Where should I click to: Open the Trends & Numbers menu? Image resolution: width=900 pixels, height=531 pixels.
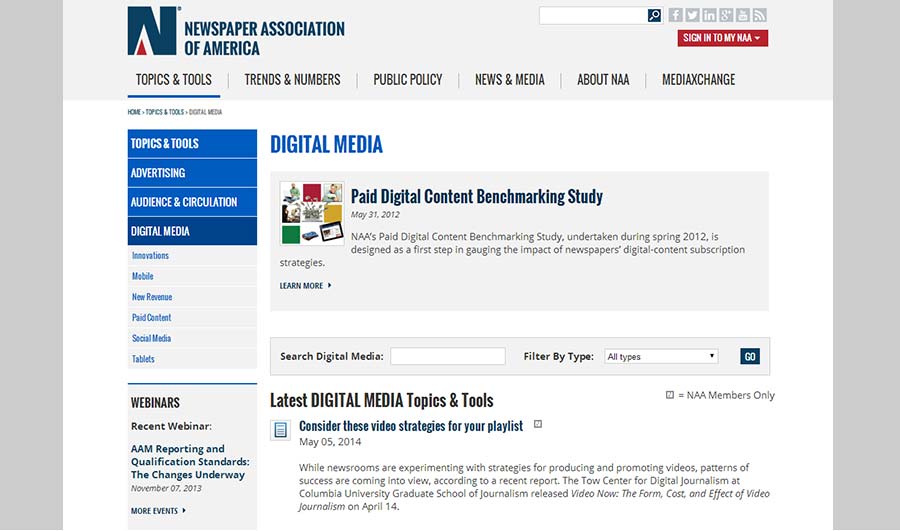292,80
